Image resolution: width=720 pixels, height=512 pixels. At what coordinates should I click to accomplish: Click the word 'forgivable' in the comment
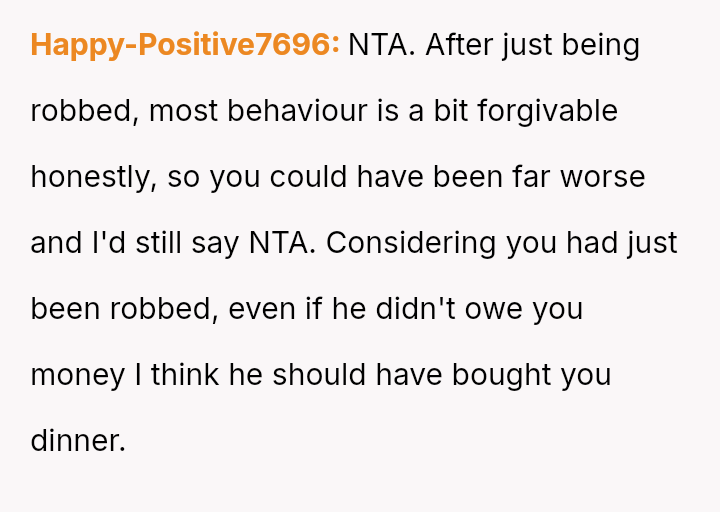[547, 112]
